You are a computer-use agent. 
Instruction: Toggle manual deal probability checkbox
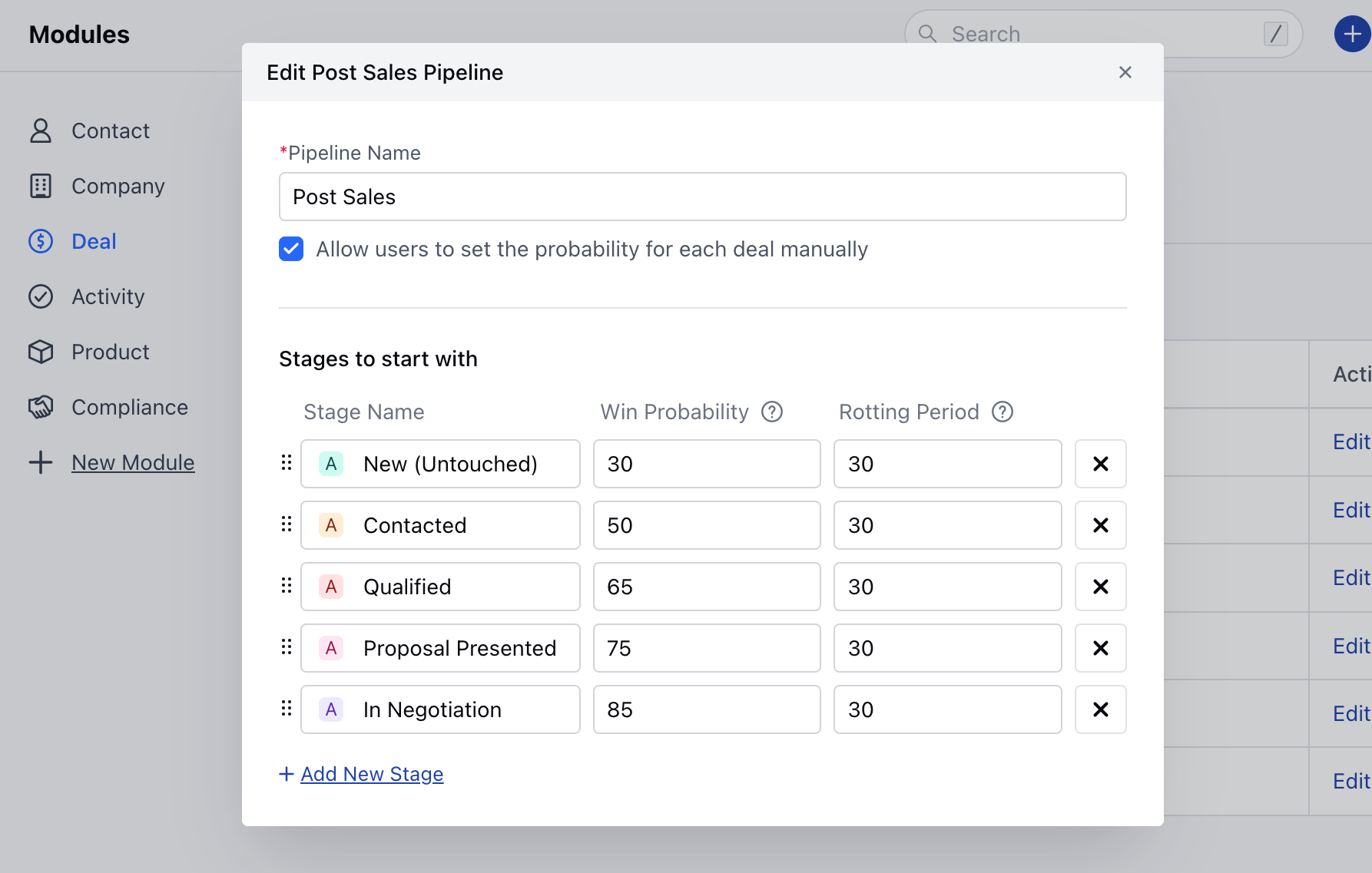291,250
